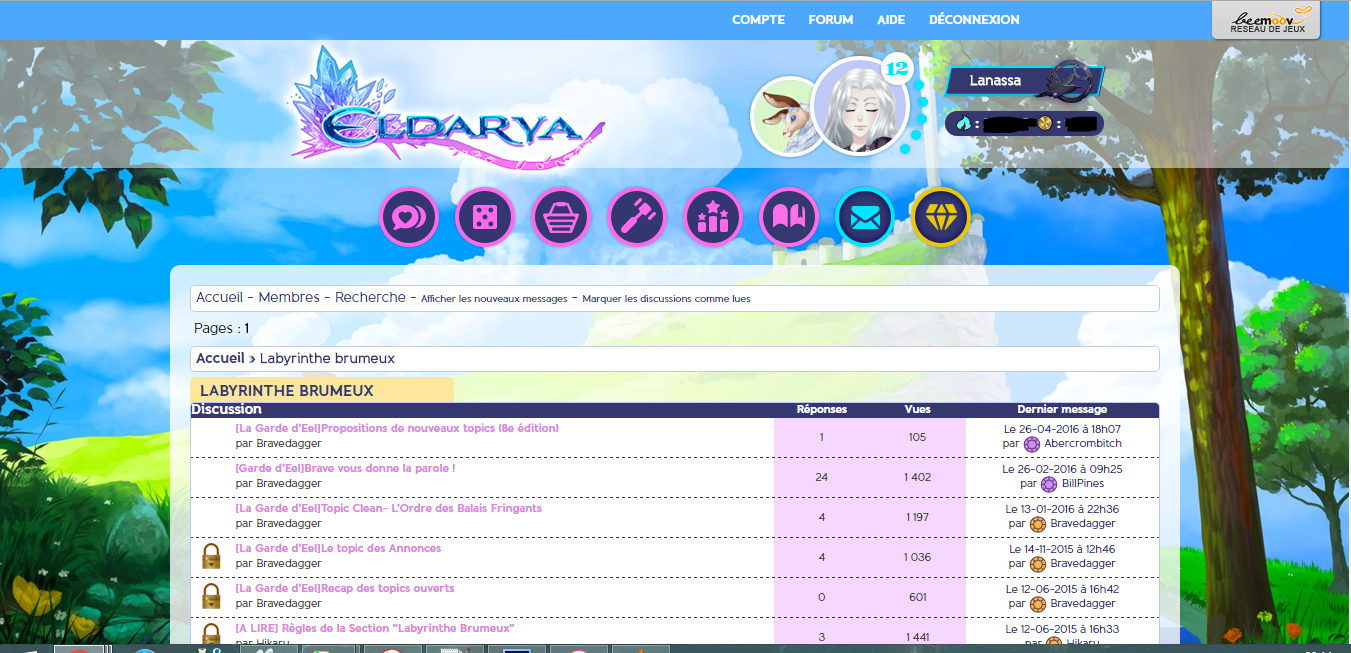Image resolution: width=1351 pixels, height=653 pixels.
Task: Click Afficher les nouveaux messages
Action: coord(494,299)
